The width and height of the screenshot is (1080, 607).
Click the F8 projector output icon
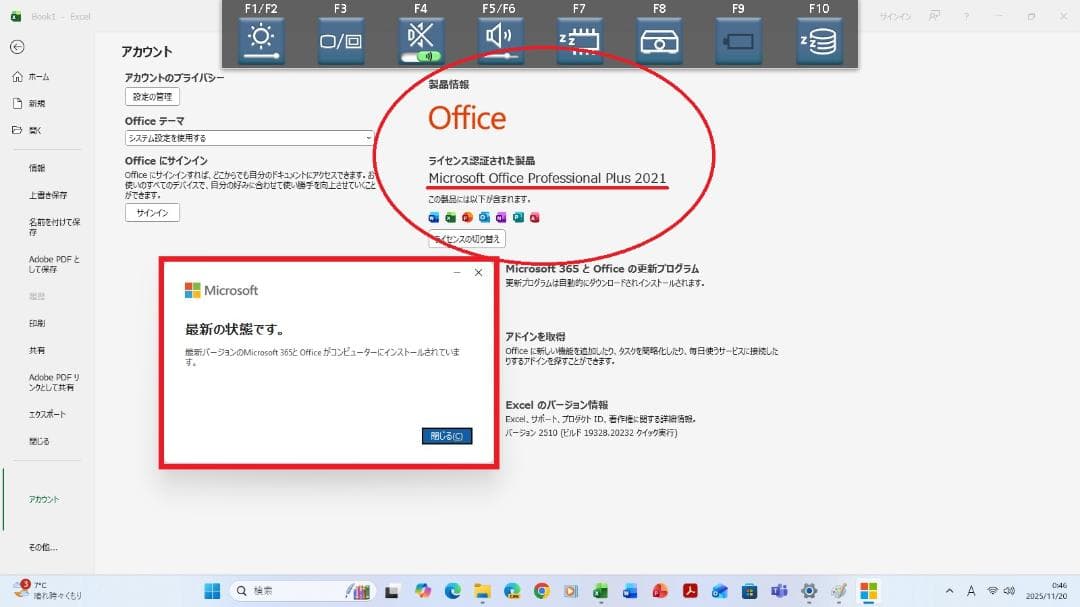[659, 41]
